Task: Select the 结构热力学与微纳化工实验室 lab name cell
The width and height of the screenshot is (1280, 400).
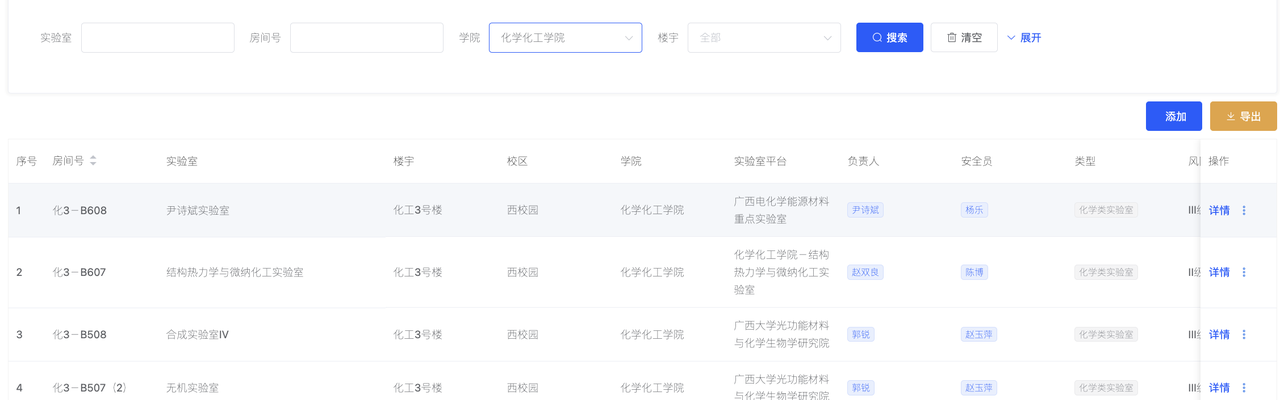Action: point(235,272)
